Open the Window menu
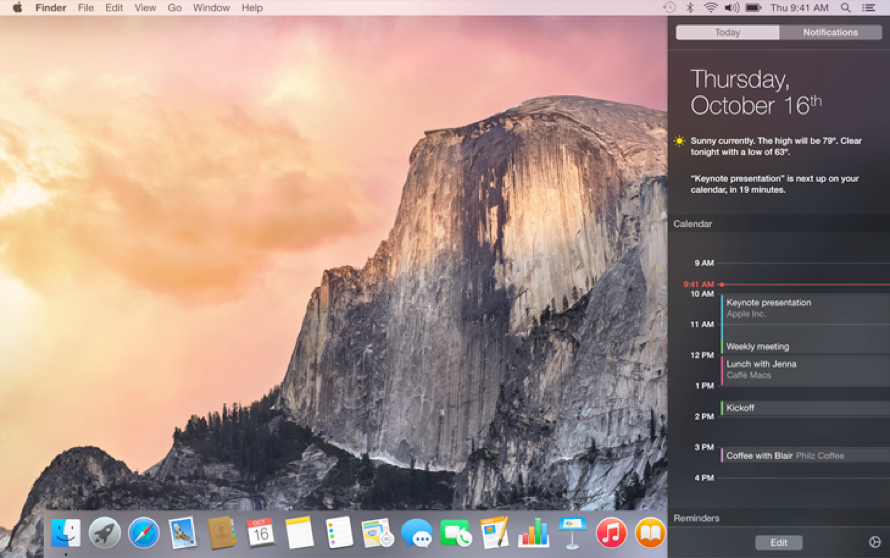Image resolution: width=890 pixels, height=558 pixels. (x=211, y=7)
